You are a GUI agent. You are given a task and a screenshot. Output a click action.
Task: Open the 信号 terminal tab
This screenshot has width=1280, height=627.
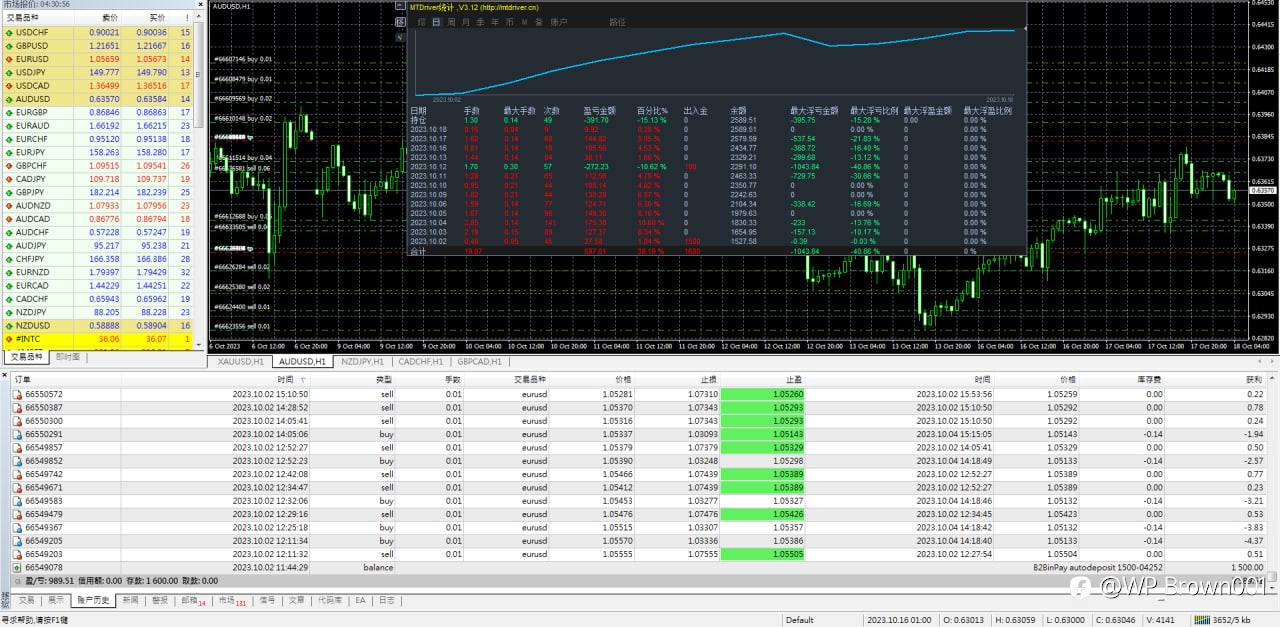point(267,600)
